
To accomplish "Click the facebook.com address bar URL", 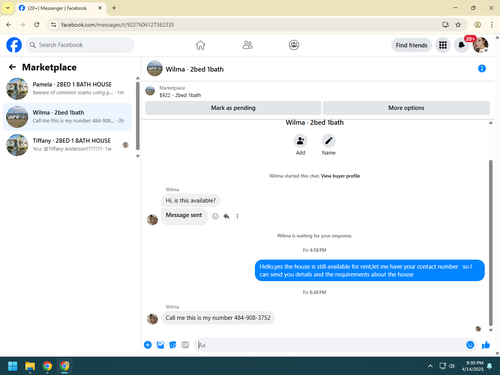I will coord(118,25).
